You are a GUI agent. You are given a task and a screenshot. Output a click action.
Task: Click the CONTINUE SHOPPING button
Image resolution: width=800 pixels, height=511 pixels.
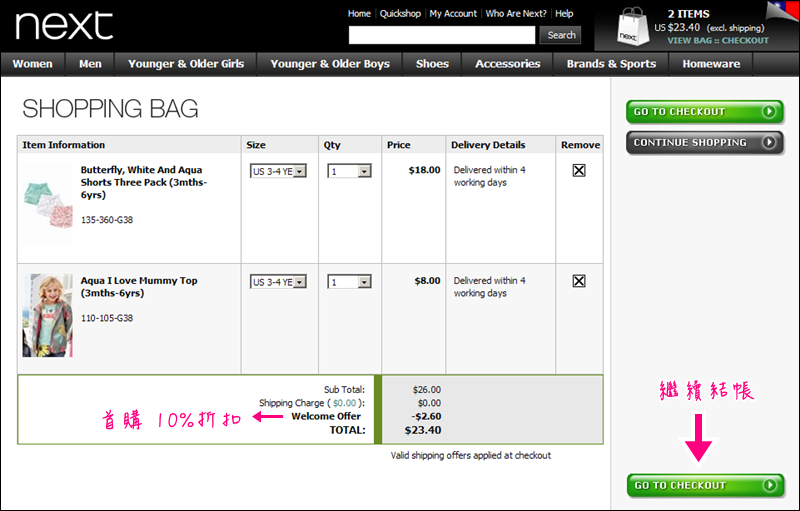pos(705,143)
